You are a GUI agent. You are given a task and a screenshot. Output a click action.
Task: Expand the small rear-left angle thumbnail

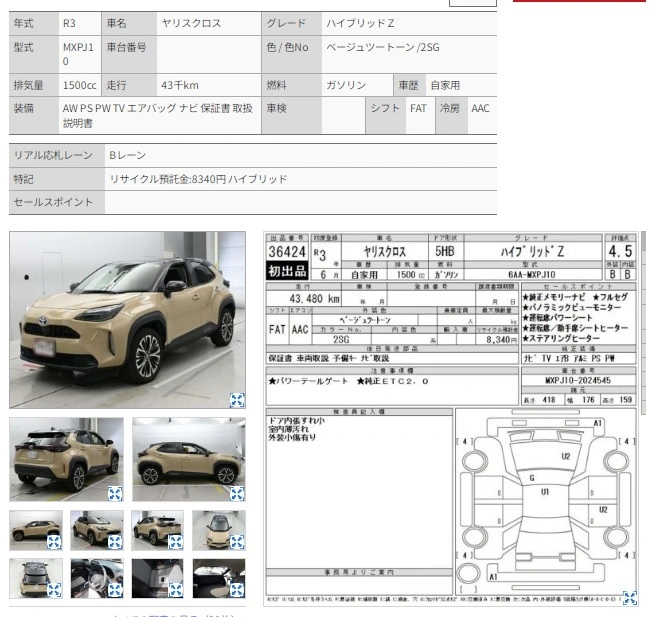(x=175, y=542)
